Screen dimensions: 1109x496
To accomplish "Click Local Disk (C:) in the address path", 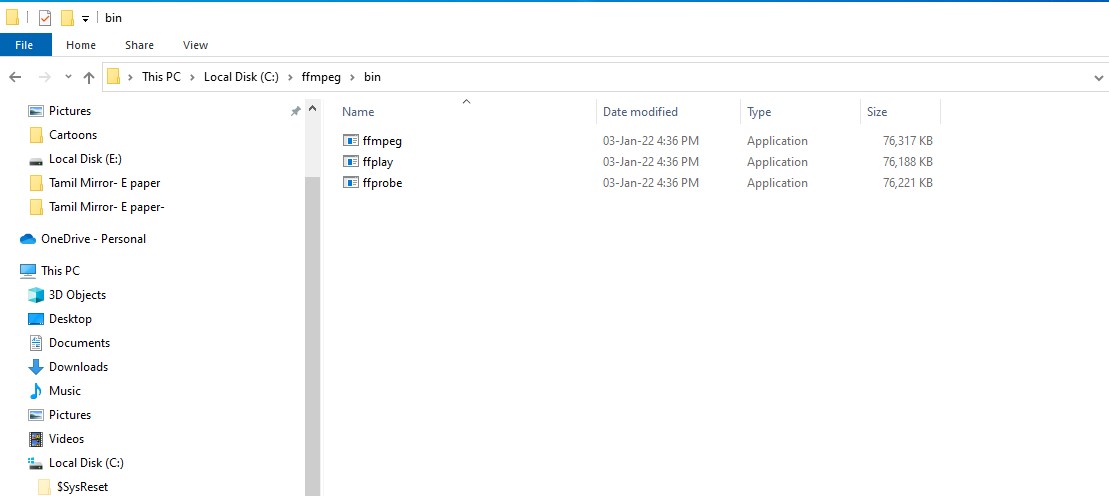I will (243, 77).
